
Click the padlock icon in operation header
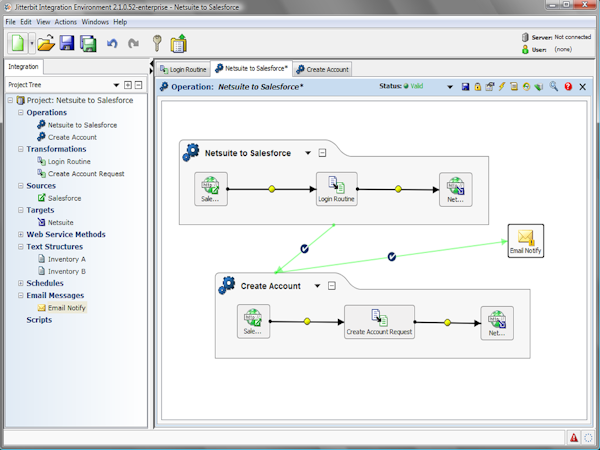tap(478, 87)
